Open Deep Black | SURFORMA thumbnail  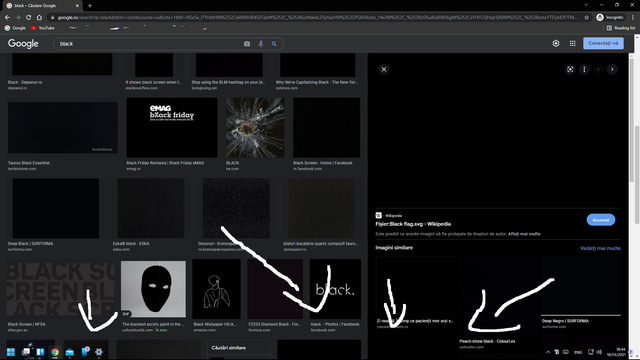click(x=56, y=208)
